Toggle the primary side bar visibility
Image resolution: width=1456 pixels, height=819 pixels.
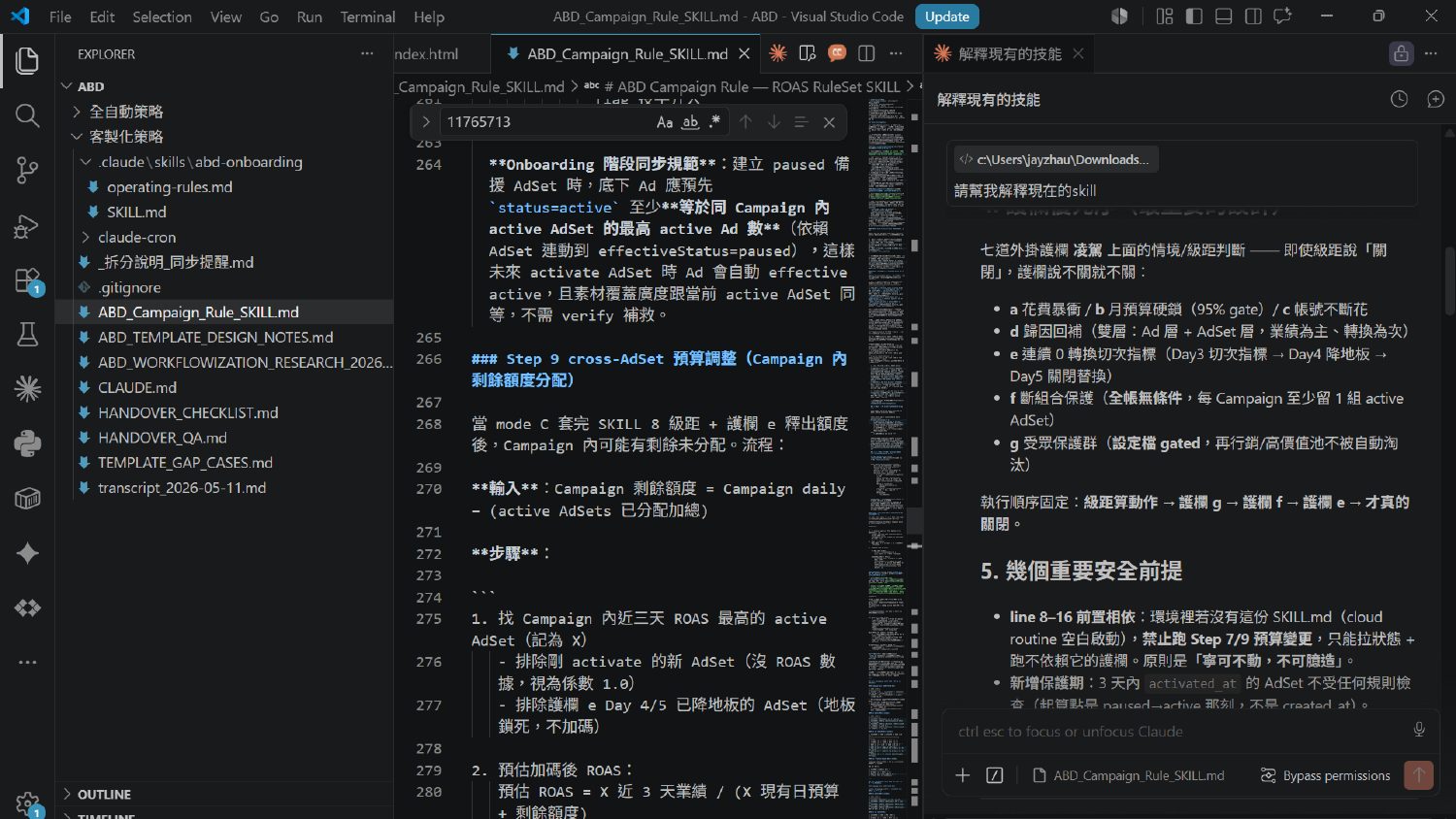(x=1194, y=16)
